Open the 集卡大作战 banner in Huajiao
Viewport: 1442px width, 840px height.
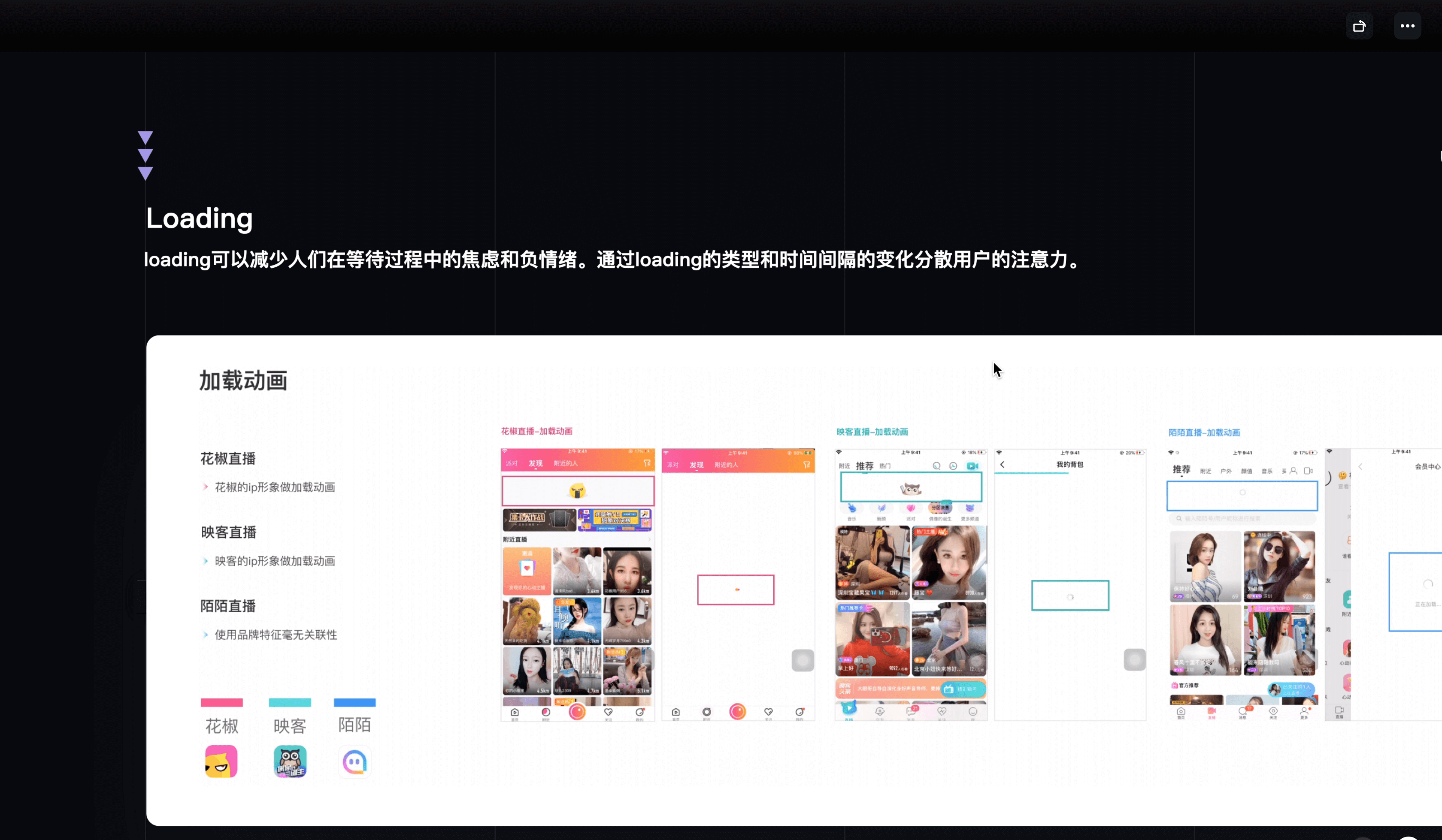click(x=539, y=520)
